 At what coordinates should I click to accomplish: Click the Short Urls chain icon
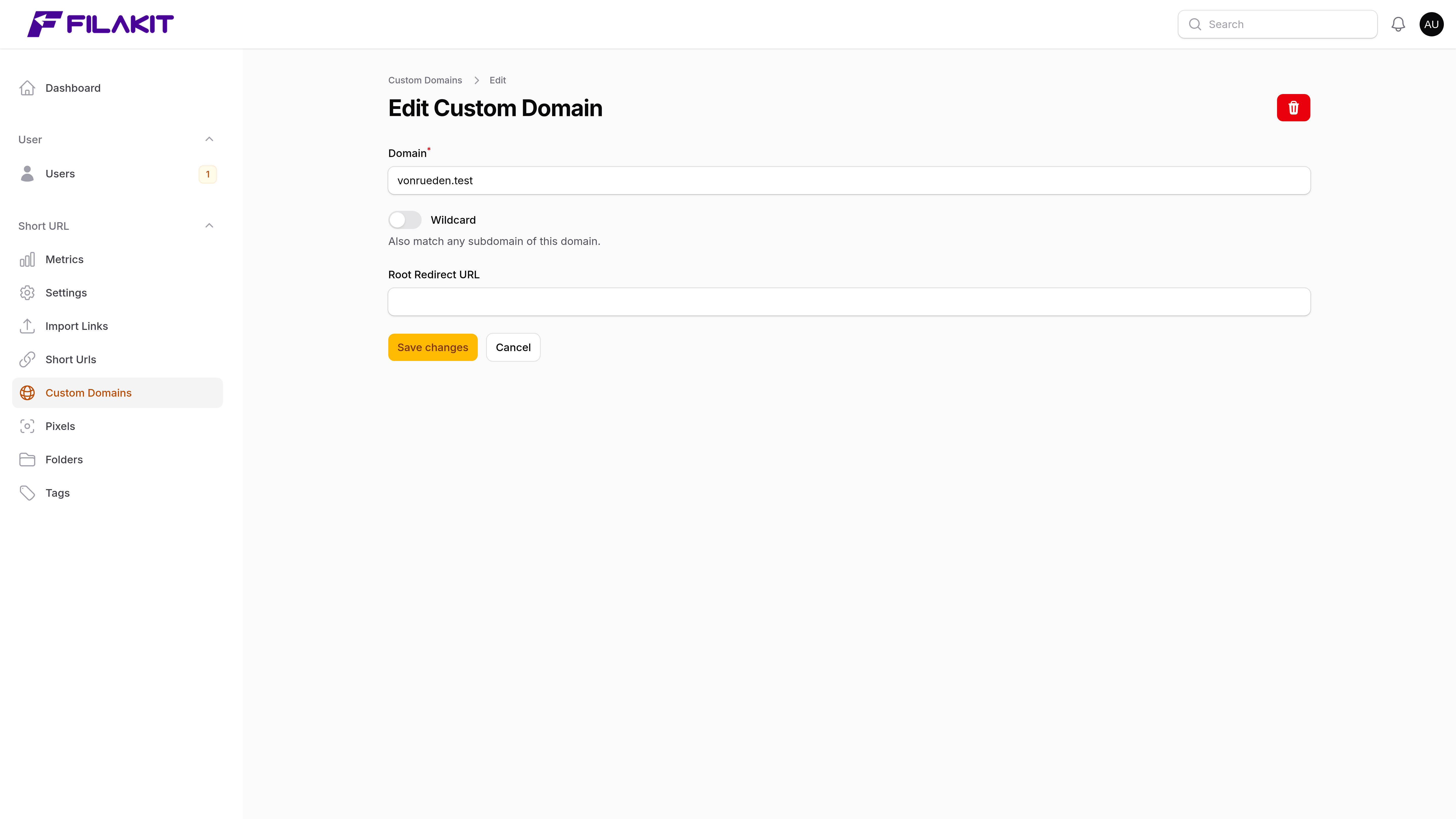click(27, 359)
